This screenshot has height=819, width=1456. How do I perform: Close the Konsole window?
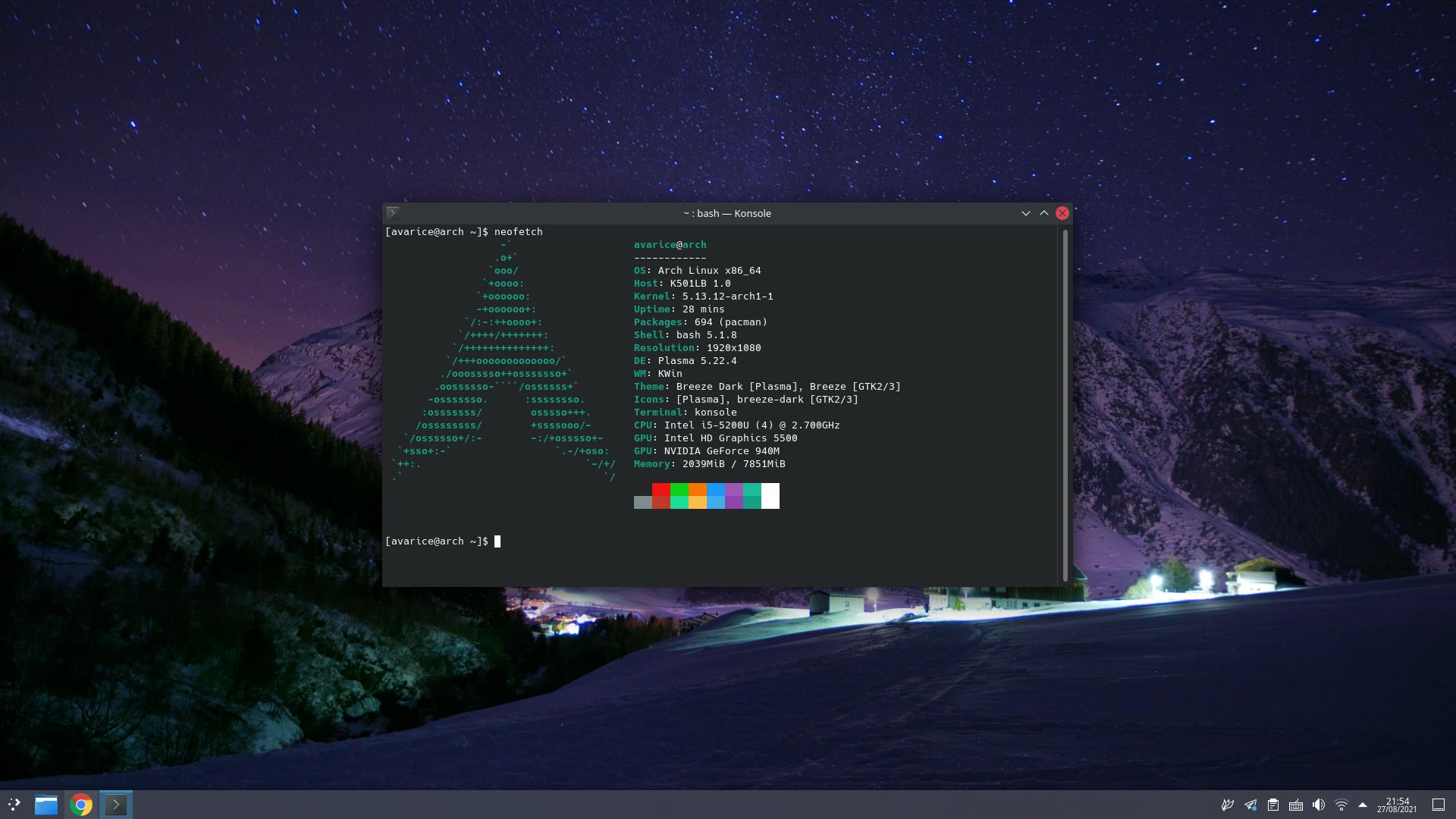[x=1062, y=213]
